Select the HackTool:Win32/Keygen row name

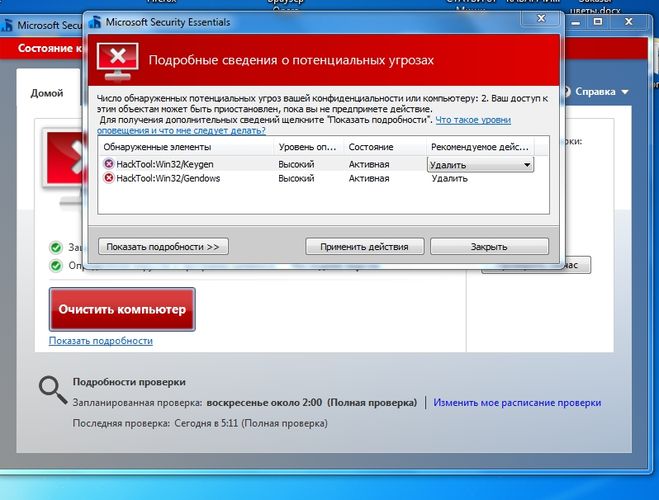click(165, 164)
